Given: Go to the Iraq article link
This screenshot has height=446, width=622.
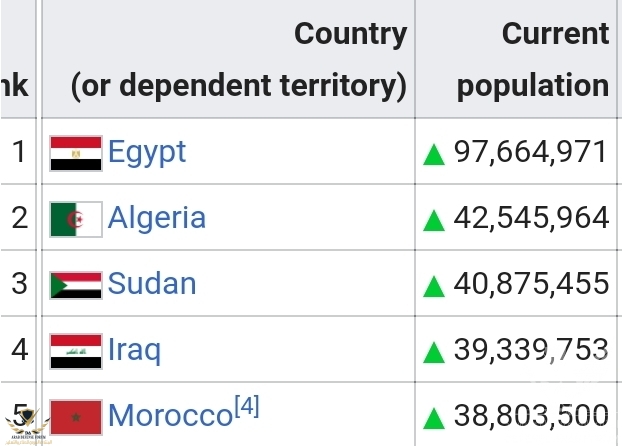Looking at the screenshot, I should click(x=134, y=350).
